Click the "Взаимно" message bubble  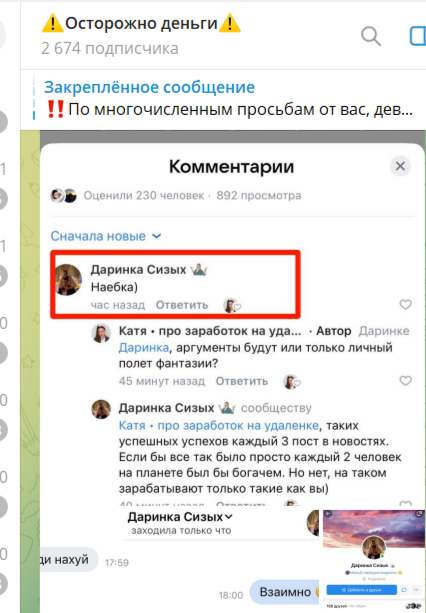[285, 592]
